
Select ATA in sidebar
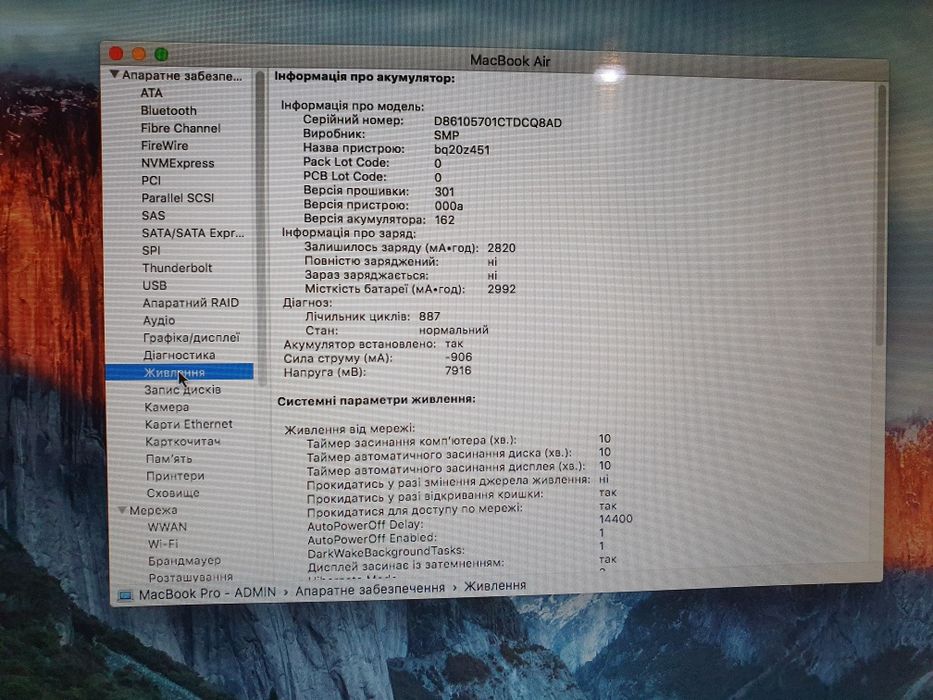click(151, 93)
